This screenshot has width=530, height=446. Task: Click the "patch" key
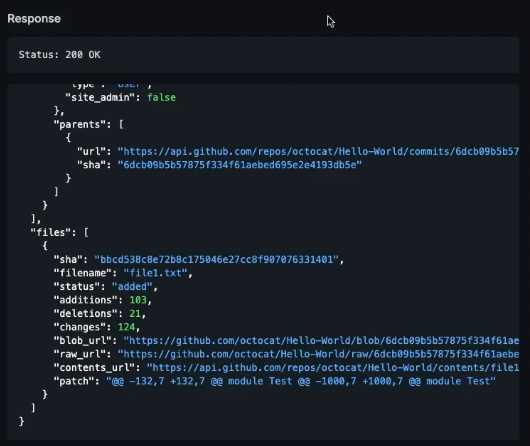point(74,381)
